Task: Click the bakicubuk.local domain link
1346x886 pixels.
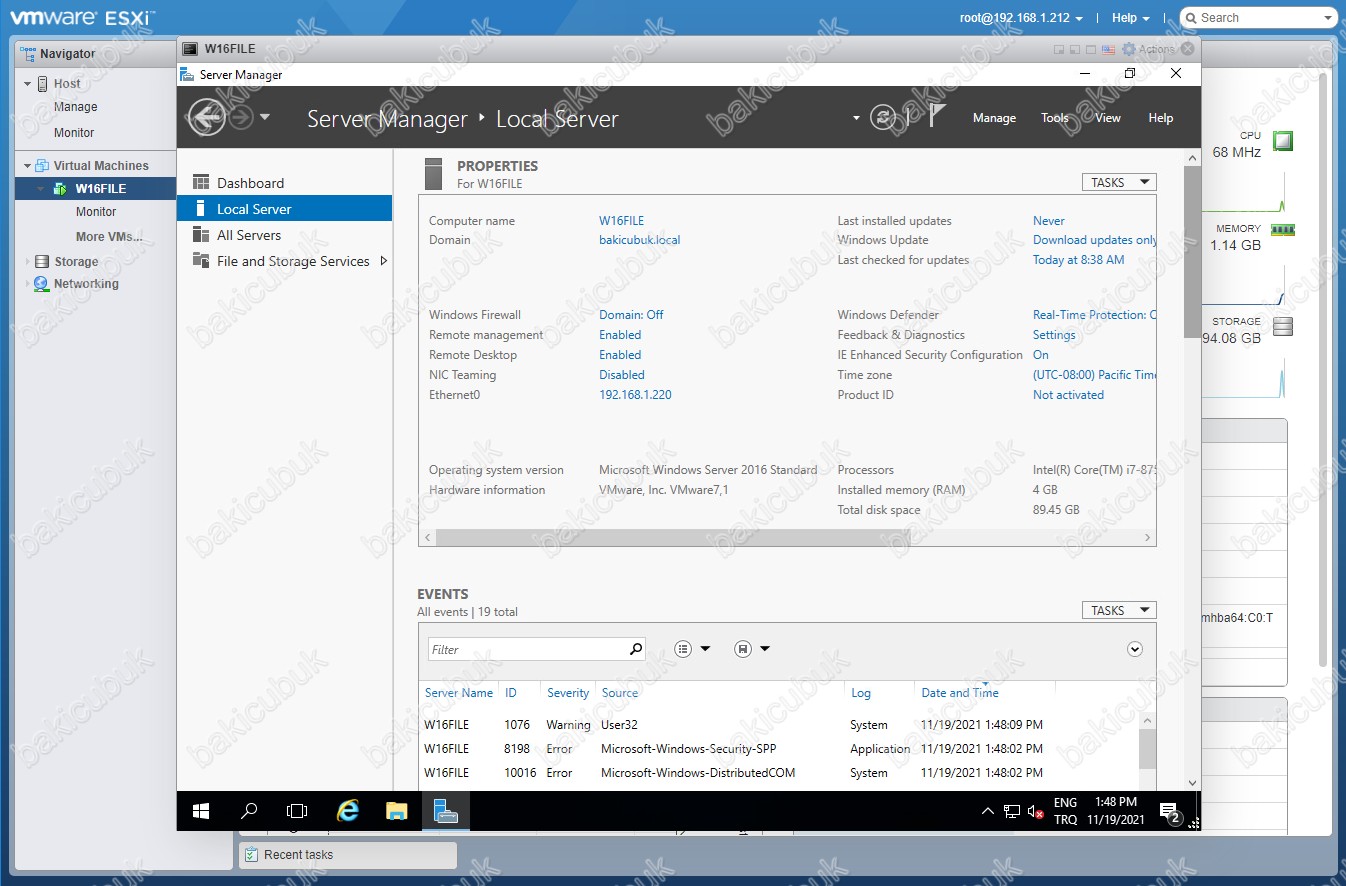Action: click(639, 240)
